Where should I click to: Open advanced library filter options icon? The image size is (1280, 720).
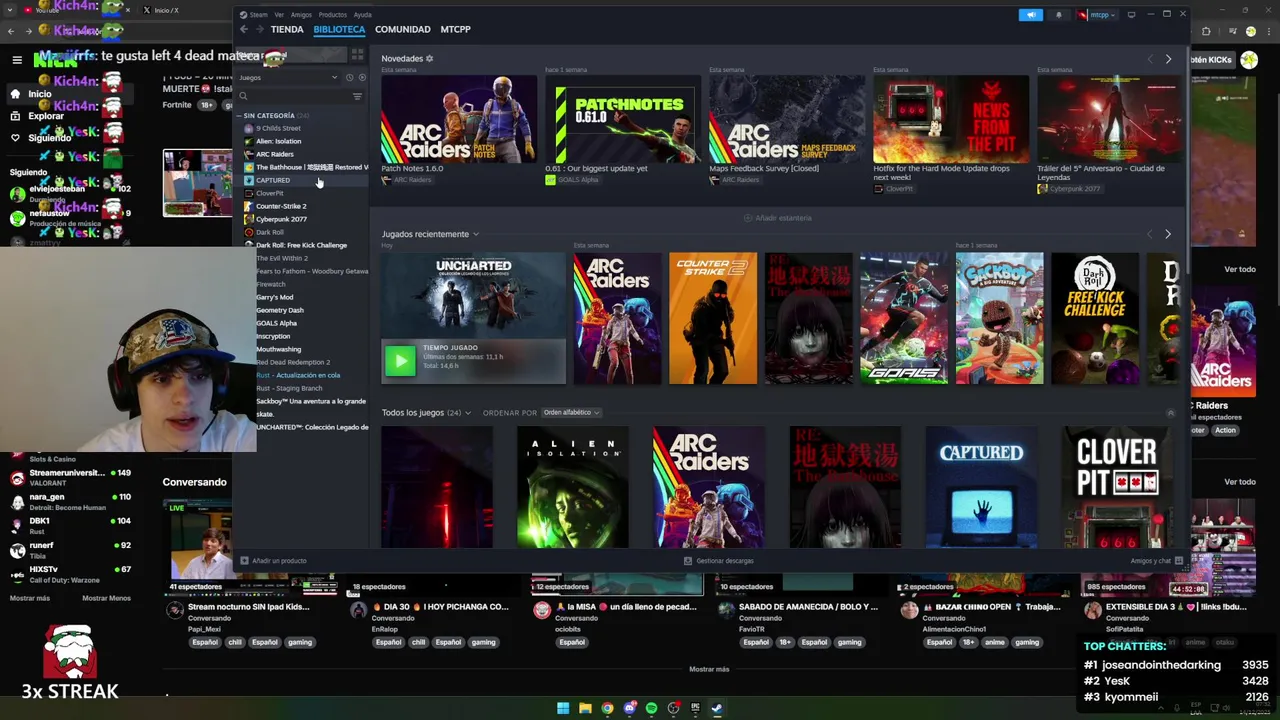pyautogui.click(x=357, y=96)
